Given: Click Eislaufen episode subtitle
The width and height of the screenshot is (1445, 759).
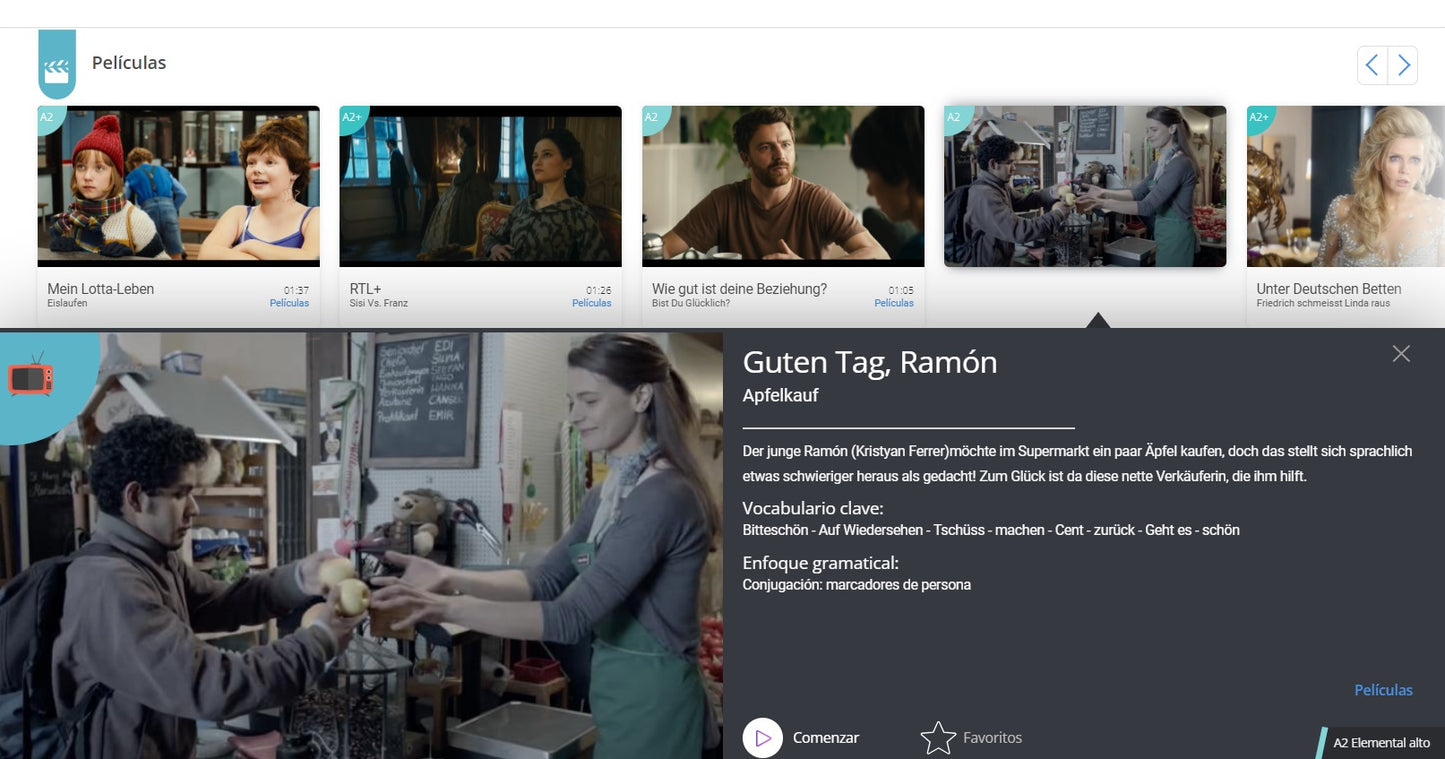Looking at the screenshot, I should [67, 303].
